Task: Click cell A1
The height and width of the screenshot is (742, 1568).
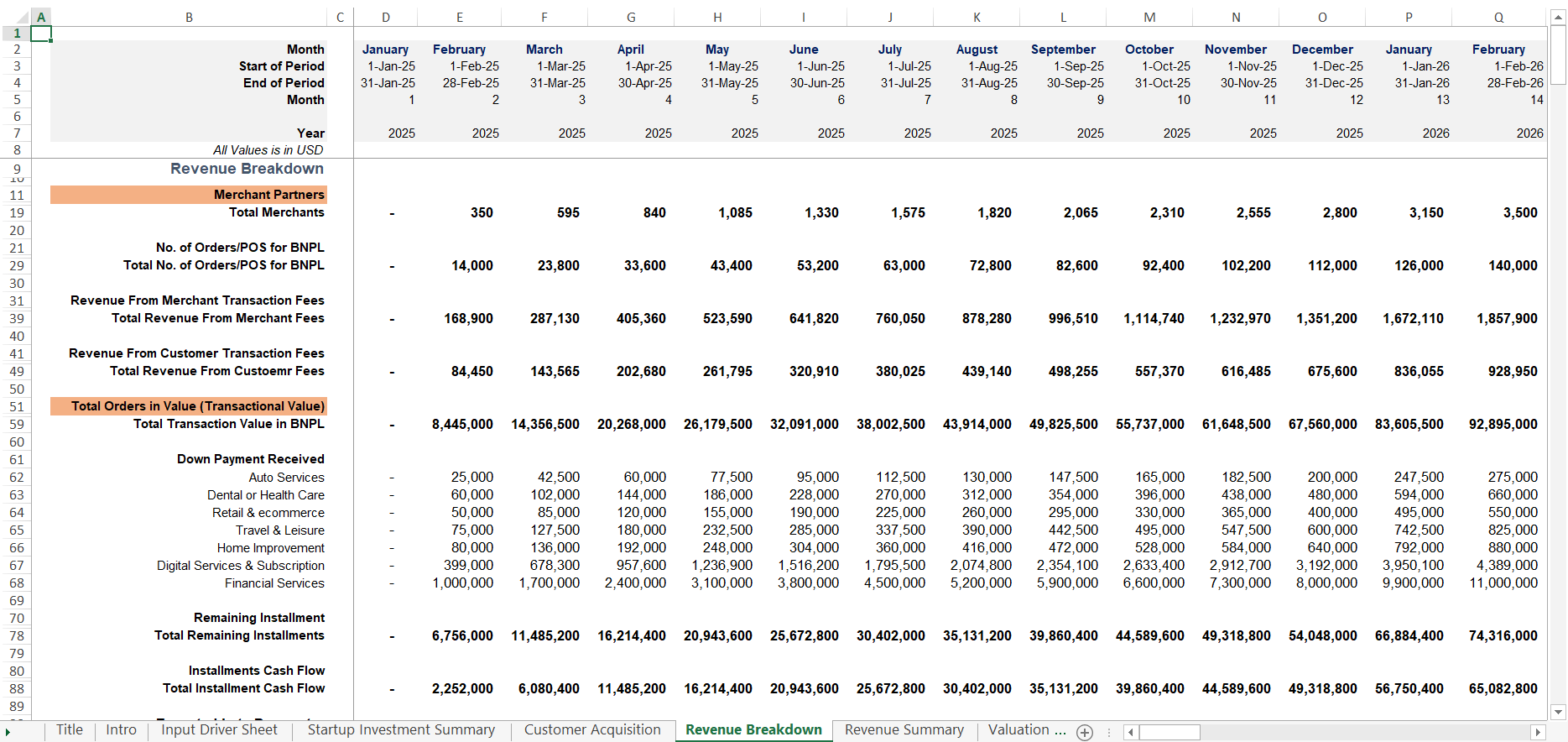Action: tap(40, 34)
